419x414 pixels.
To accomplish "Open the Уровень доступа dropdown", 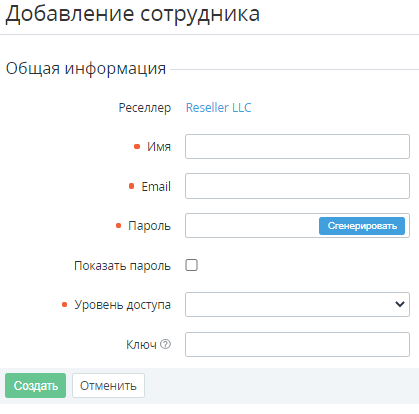I will point(297,304).
